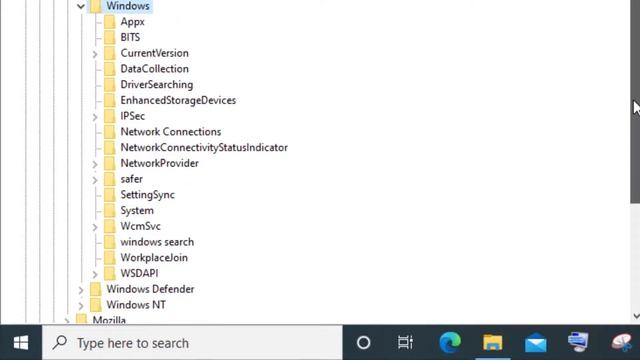Image resolution: width=640 pixels, height=360 pixels.
Task: Select the NetworkProvider key name
Action: (160, 163)
